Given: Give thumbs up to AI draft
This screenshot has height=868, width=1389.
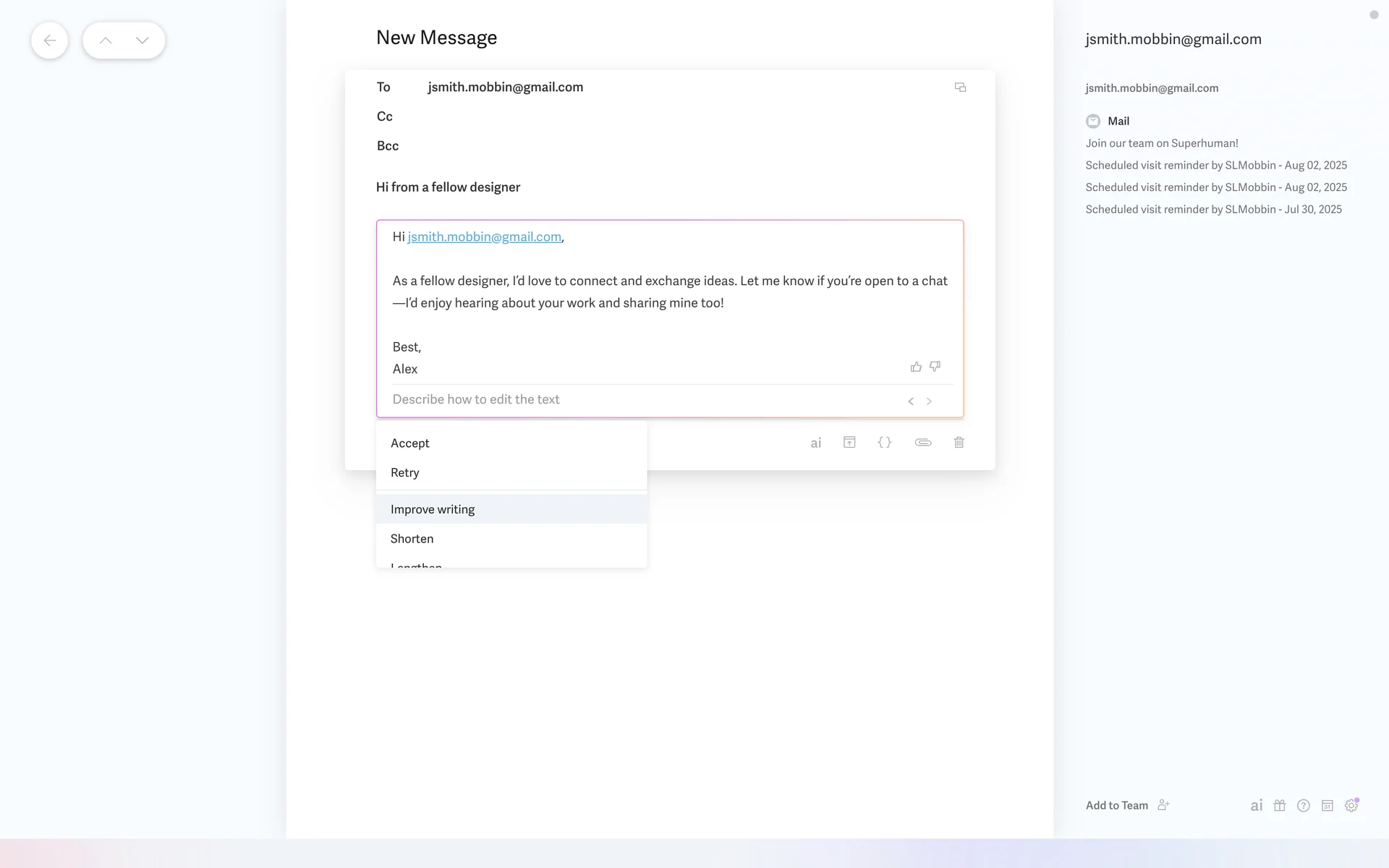Looking at the screenshot, I should tap(916, 367).
